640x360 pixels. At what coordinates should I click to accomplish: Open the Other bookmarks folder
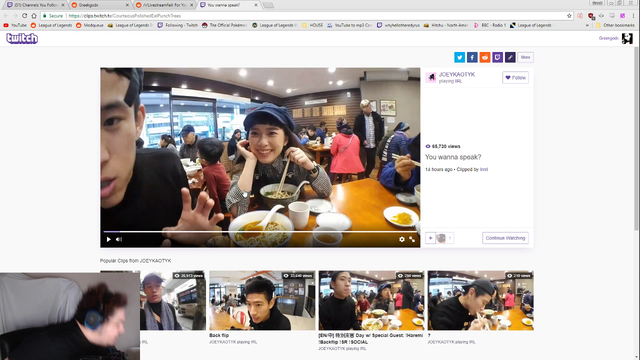[615, 25]
